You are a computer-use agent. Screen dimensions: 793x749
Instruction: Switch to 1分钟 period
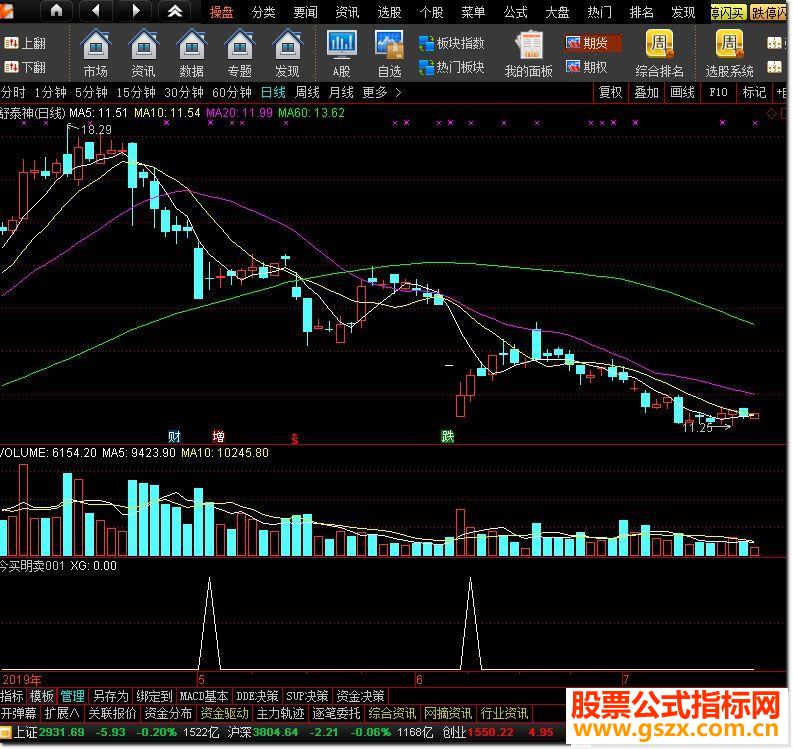[51, 93]
